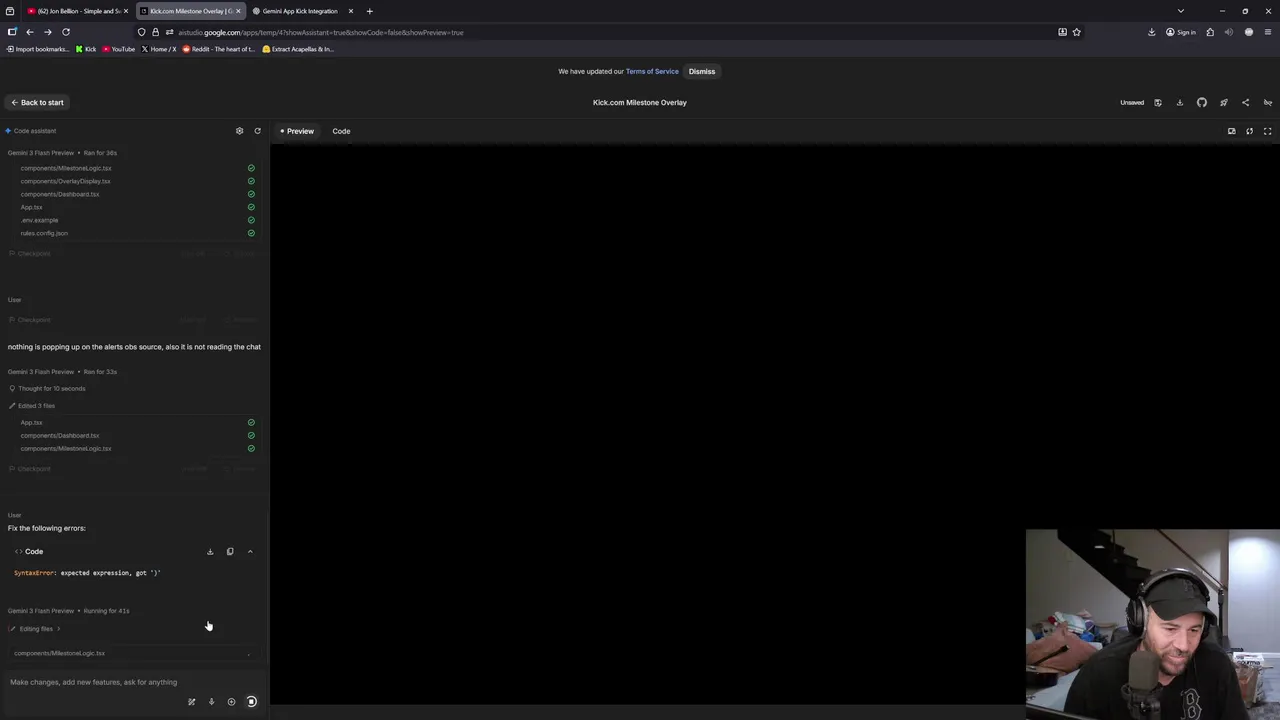Click the Unsaved status label

coord(1132,102)
